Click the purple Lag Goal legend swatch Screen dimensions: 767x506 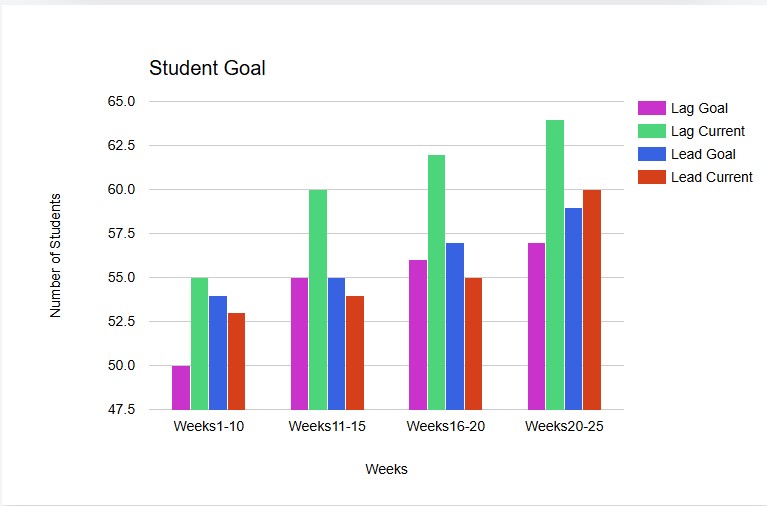[x=651, y=108]
